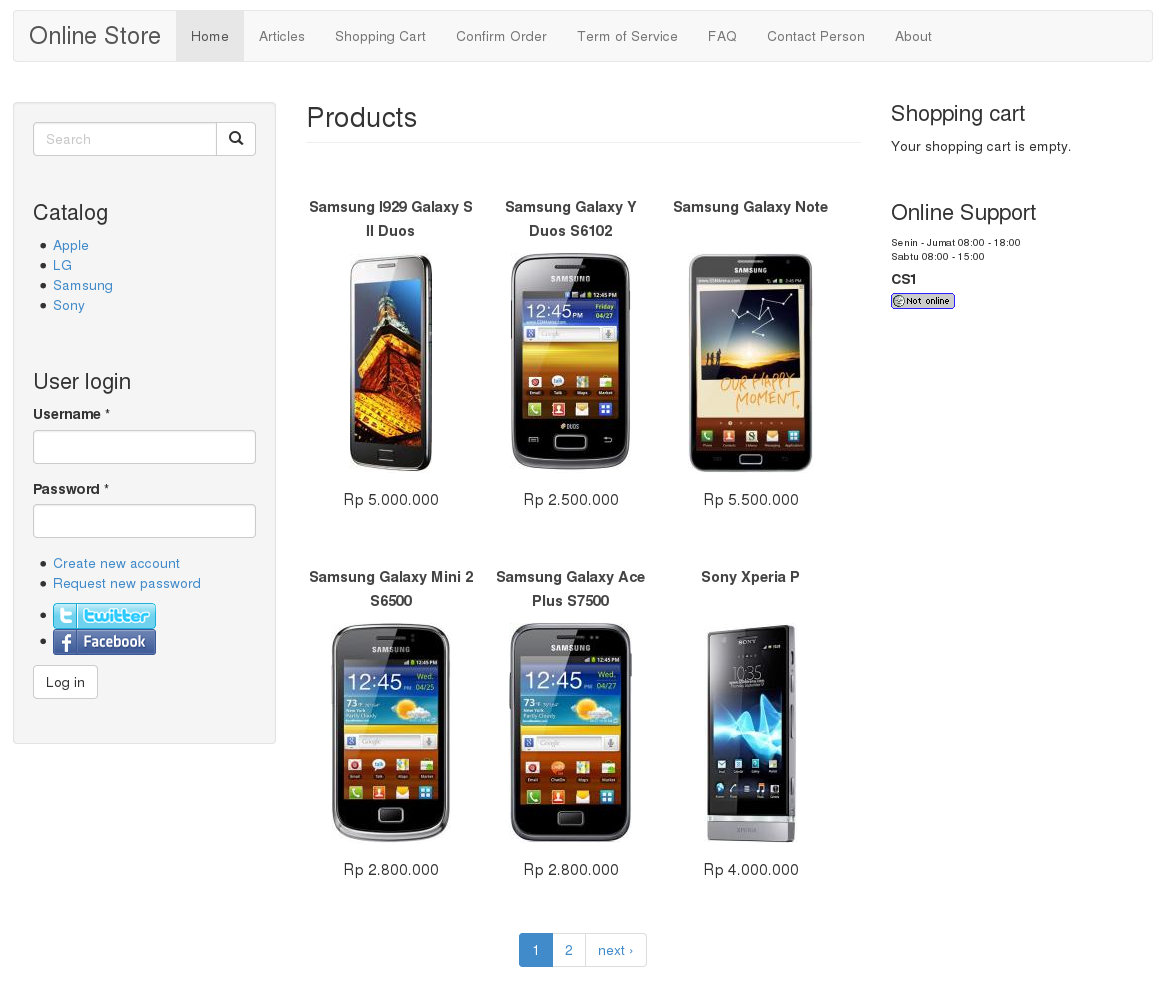The width and height of the screenshot is (1164, 1002).
Task: Browse the Samsung catalog category
Action: point(83,286)
